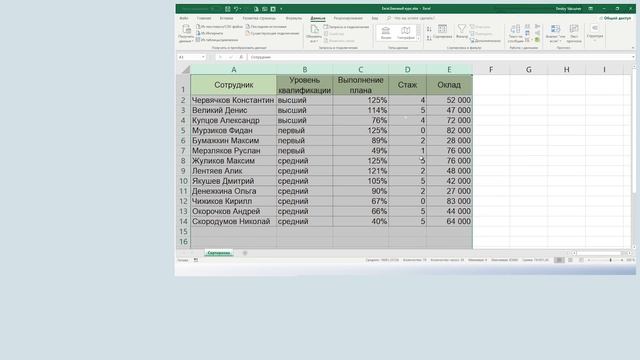
Task: Click the green data model icon in Data Tools
Action: coord(537,40)
